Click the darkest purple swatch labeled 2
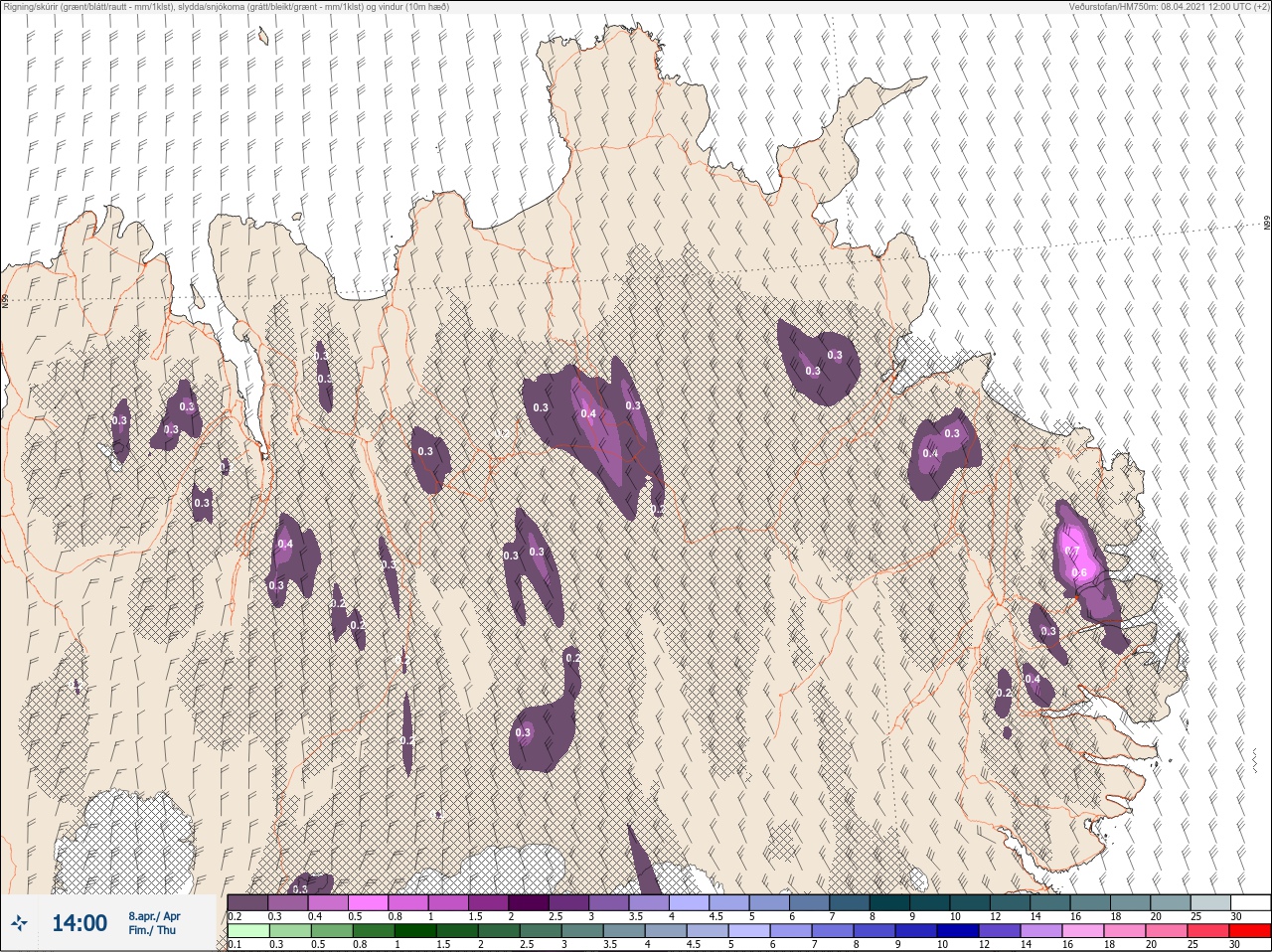 (531, 902)
